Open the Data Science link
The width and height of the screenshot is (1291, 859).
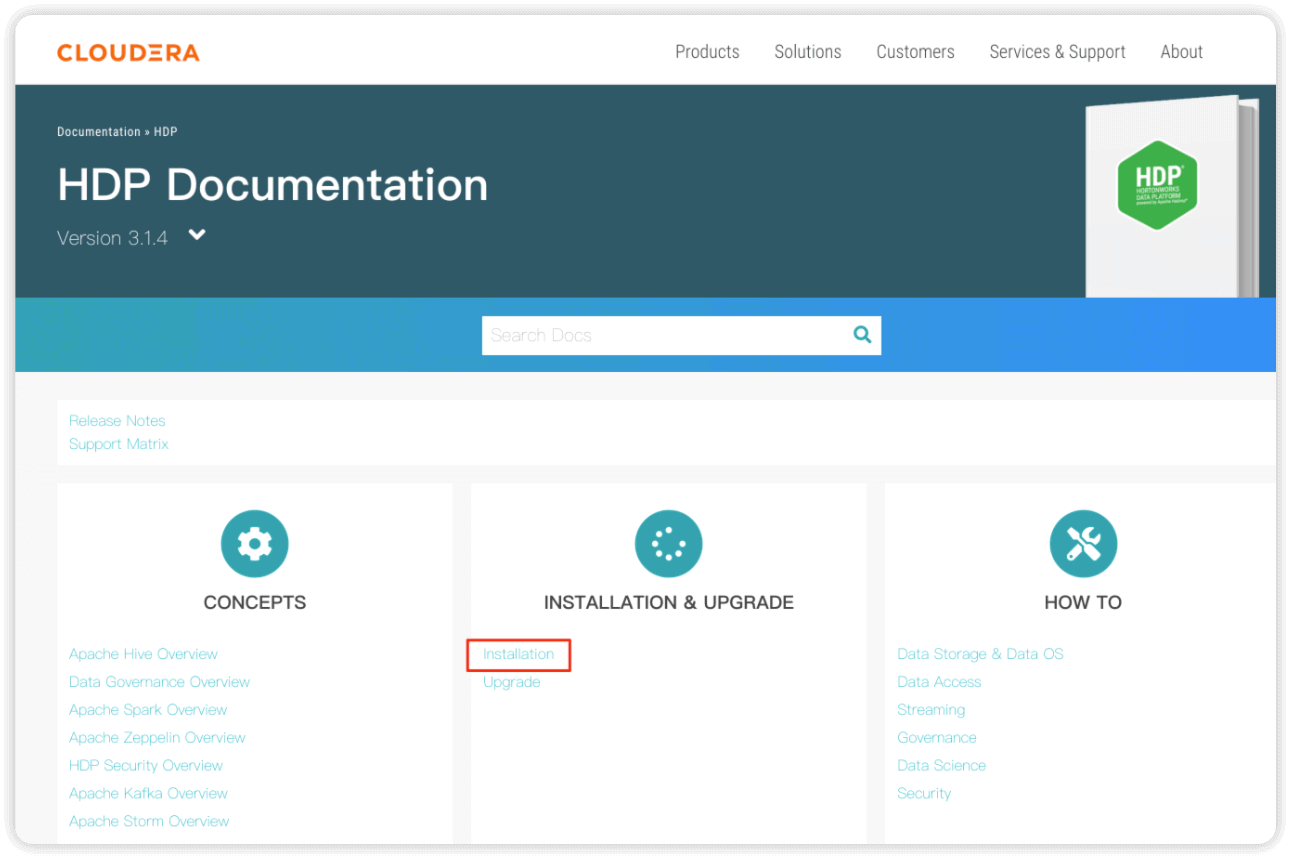(x=941, y=766)
